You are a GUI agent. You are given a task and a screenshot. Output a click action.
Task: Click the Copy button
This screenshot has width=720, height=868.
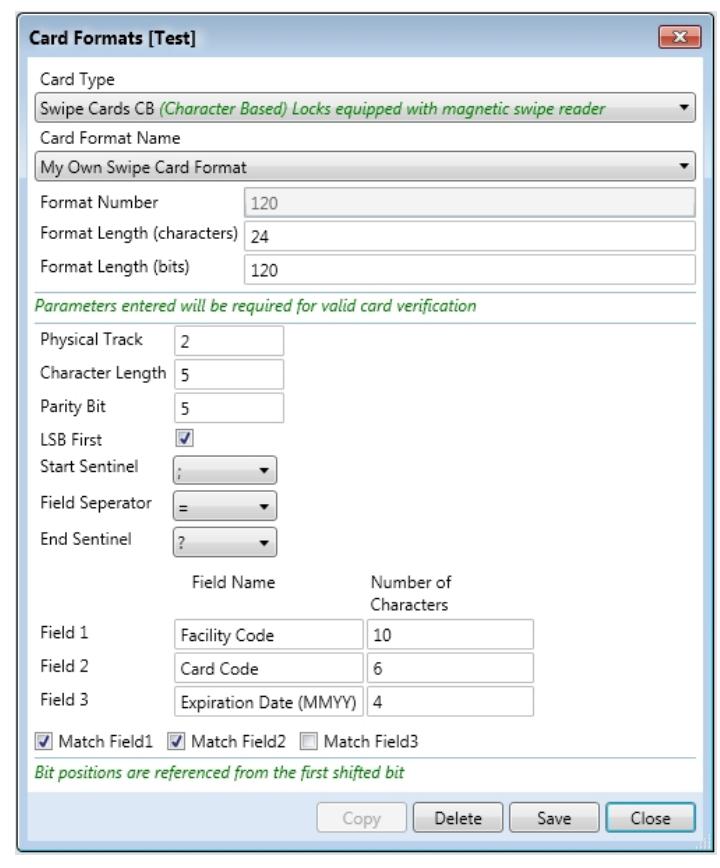click(x=361, y=818)
